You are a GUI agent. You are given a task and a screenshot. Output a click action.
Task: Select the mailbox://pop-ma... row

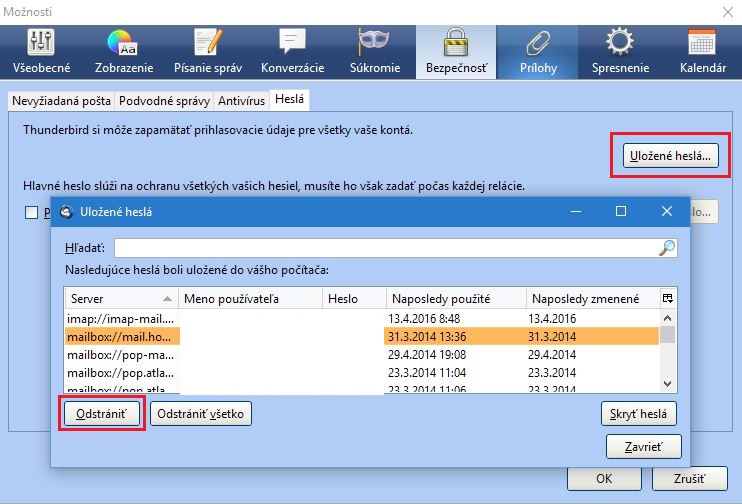coord(362,354)
